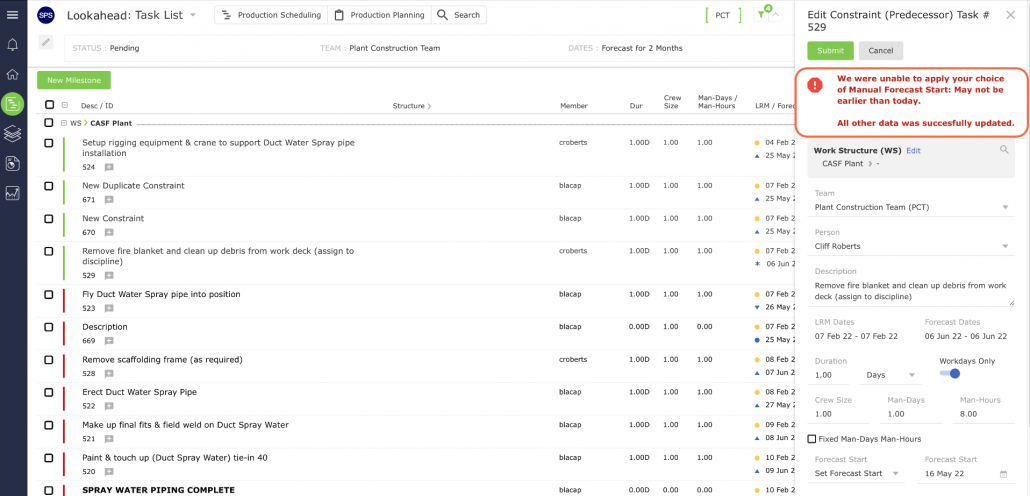Open the layers stack sidebar icon
This screenshot has width=1030, height=496.
[x=12, y=133]
